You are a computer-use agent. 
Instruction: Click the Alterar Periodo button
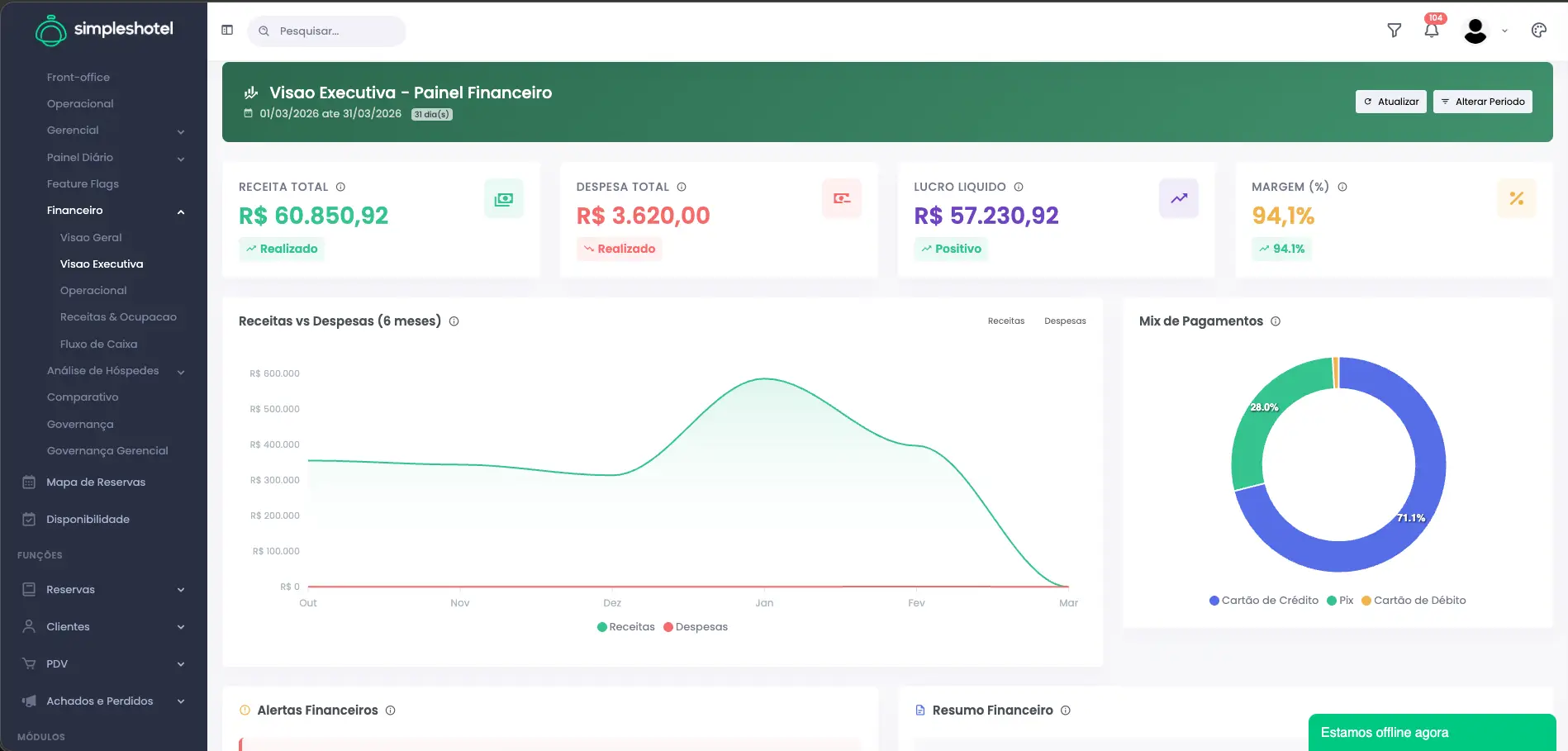tap(1482, 102)
